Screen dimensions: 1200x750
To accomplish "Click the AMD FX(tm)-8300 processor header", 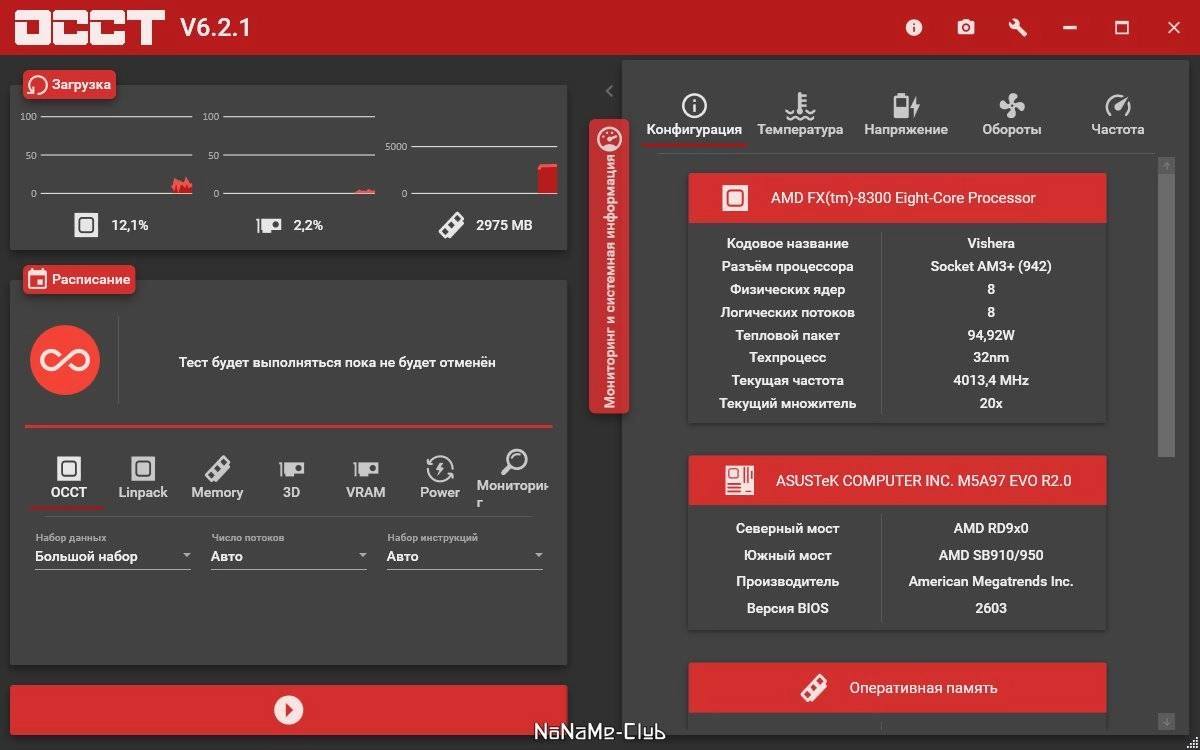I will (x=897, y=198).
